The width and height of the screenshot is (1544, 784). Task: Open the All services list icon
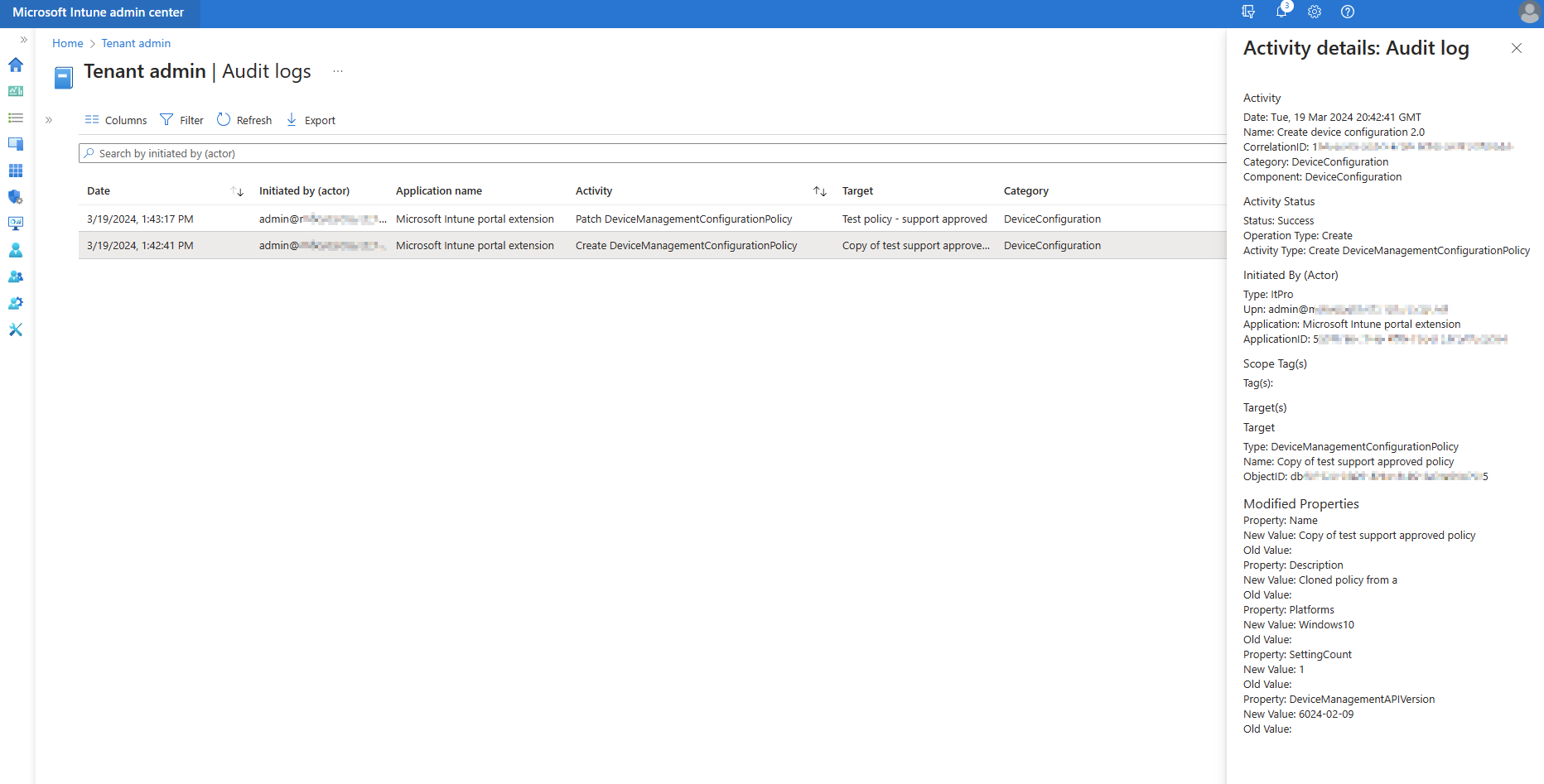click(16, 118)
